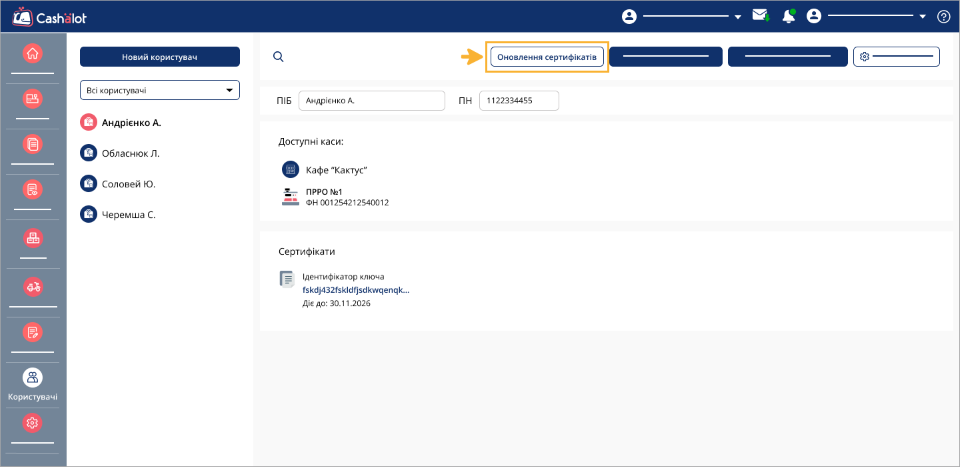Click the Новий користувач button
Viewport: 960px width, 467px height.
pos(160,57)
